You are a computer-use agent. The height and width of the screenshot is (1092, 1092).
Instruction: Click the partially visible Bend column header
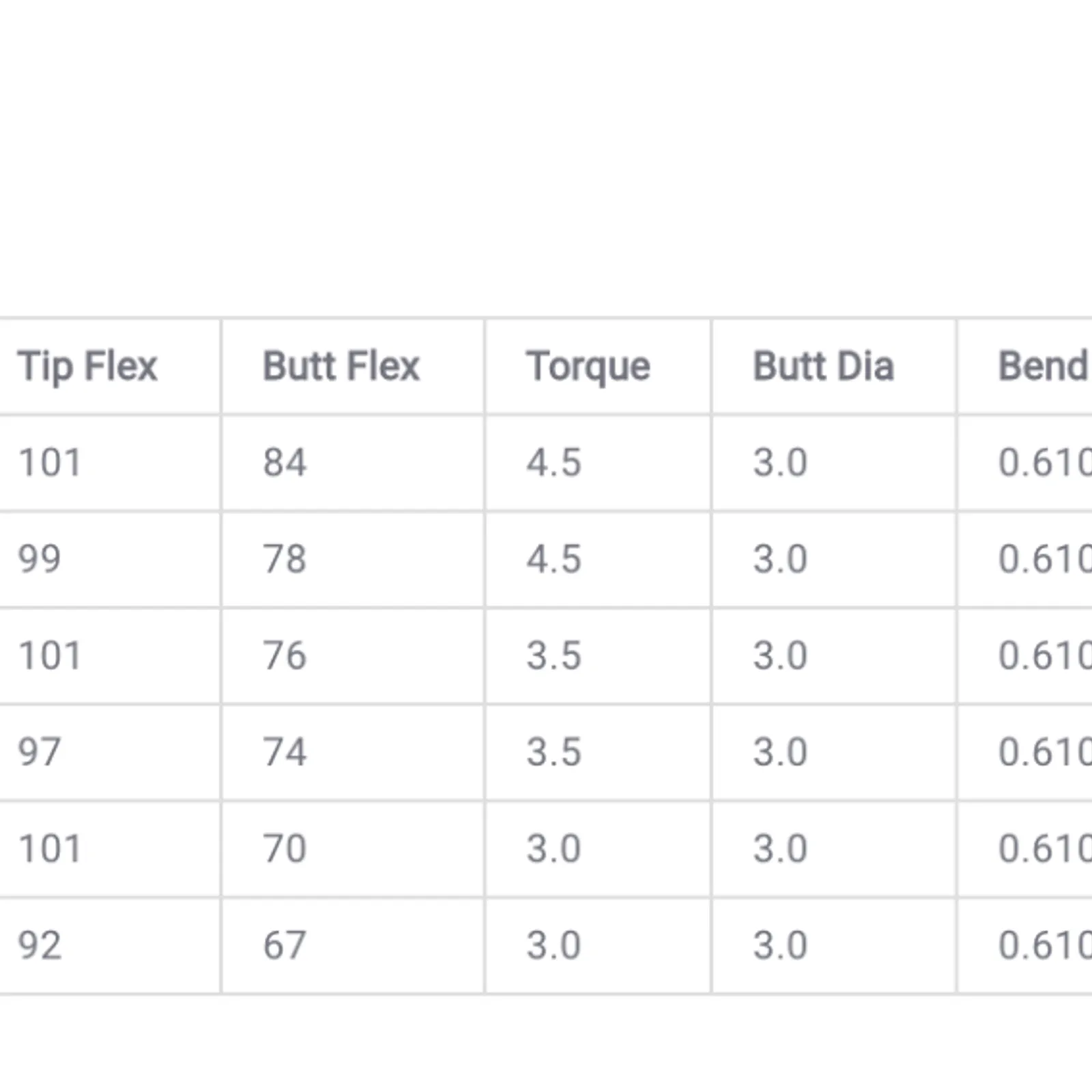1044,366
